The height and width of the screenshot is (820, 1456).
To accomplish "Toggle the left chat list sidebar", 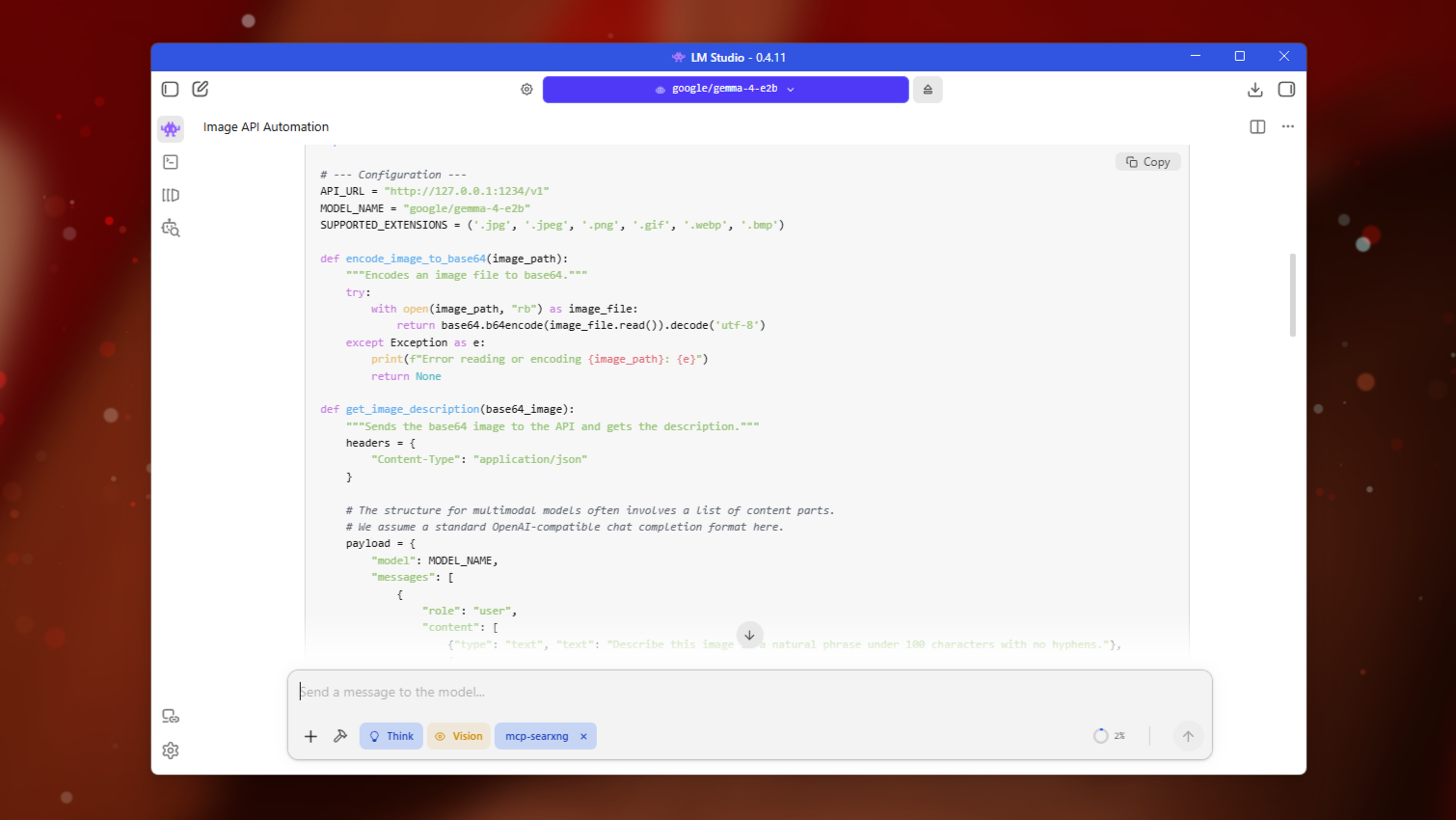I will coord(171,89).
